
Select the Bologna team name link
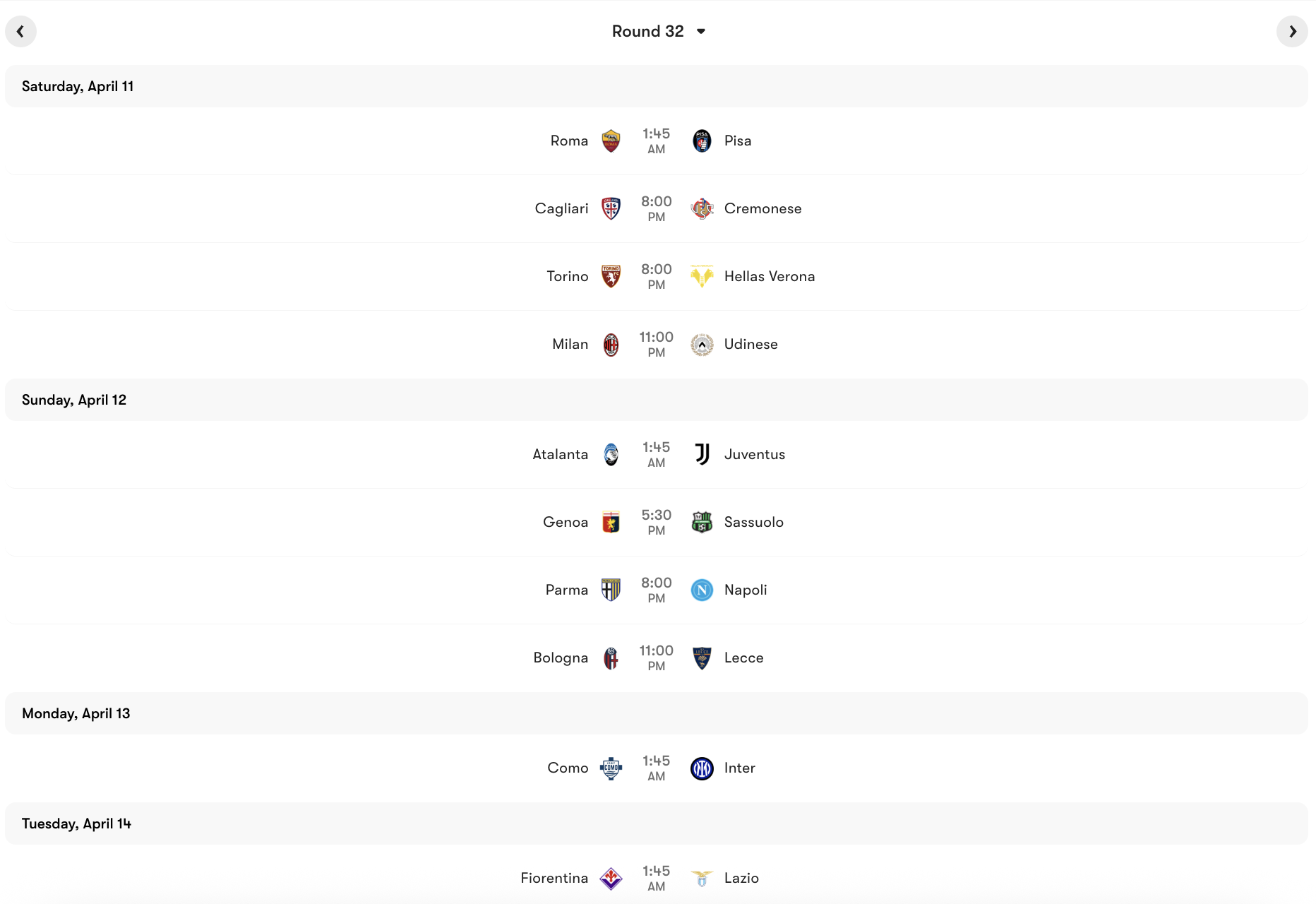pos(561,658)
